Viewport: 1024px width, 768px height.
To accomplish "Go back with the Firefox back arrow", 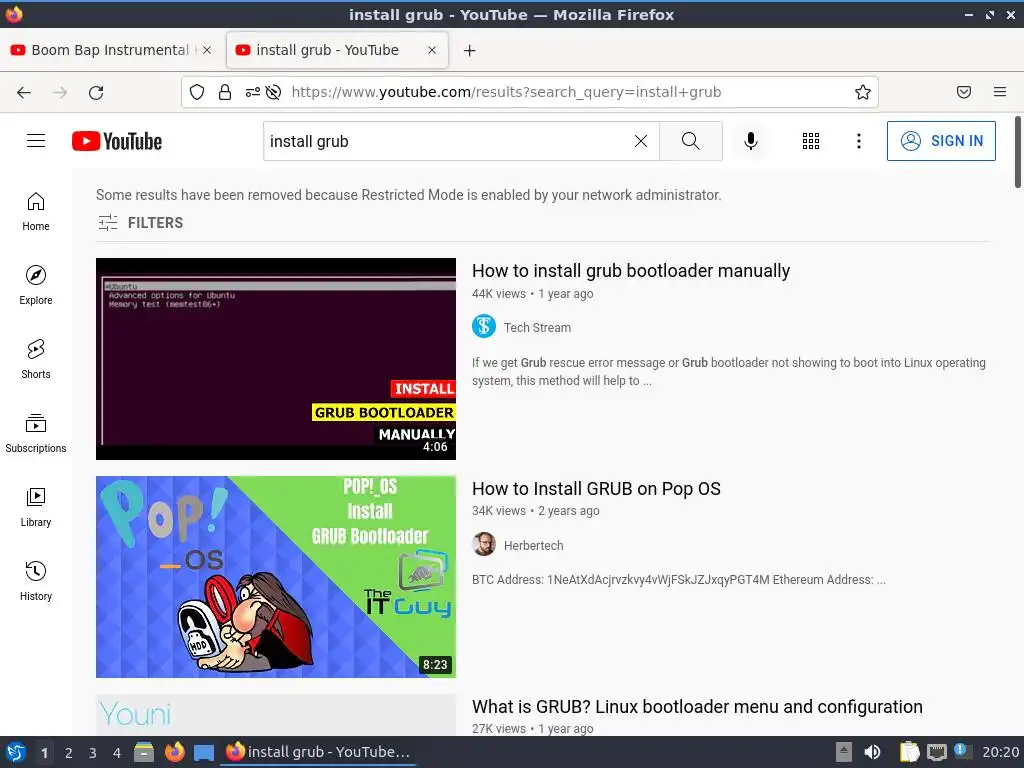I will [x=24, y=93].
